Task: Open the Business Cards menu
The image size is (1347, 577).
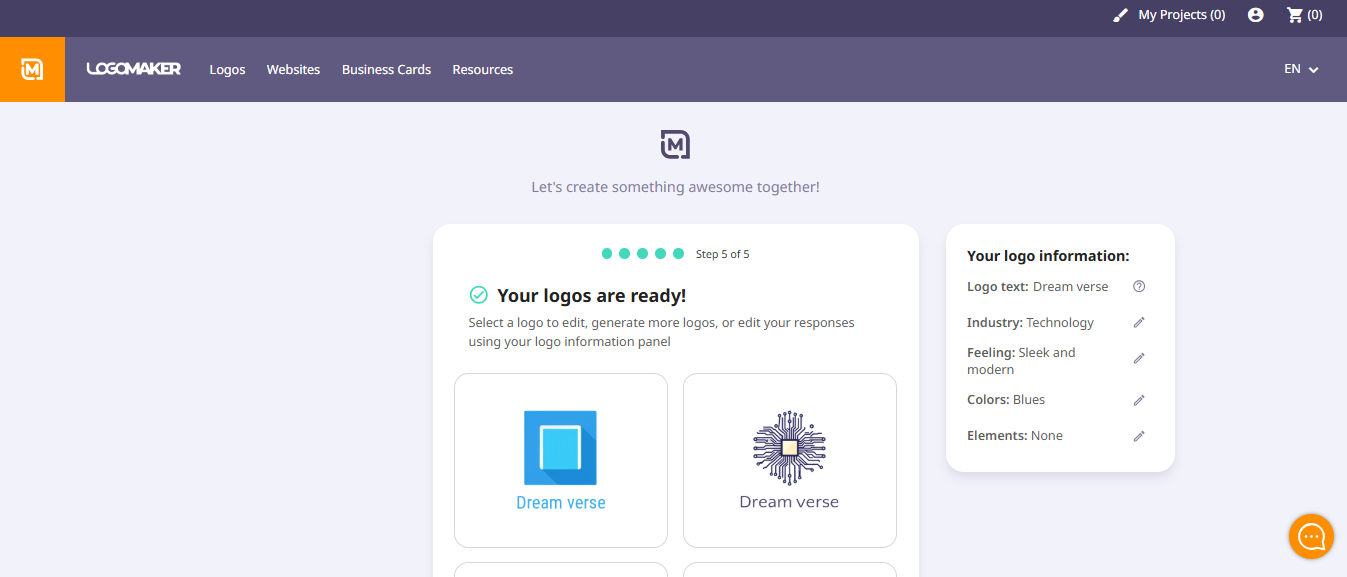Action: [386, 69]
